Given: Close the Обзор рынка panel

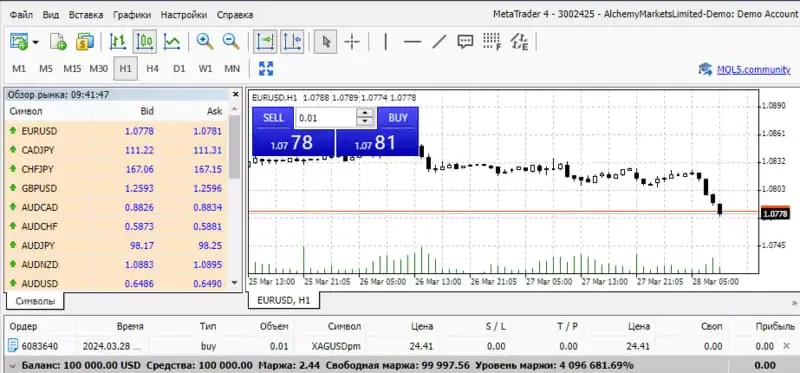Looking at the screenshot, I should (x=235, y=94).
